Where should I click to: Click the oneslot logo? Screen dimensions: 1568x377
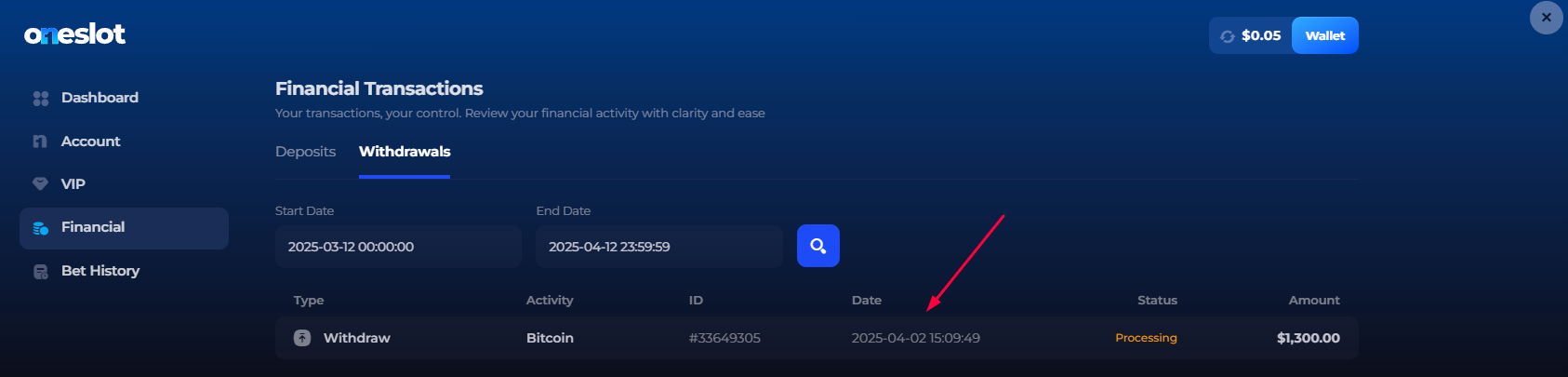tap(74, 34)
